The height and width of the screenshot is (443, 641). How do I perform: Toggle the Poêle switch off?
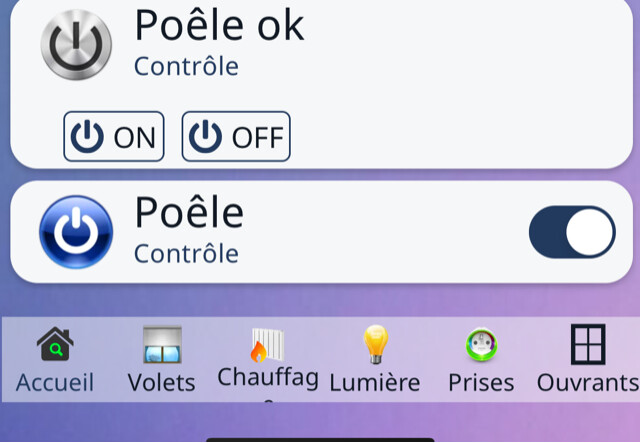click(x=572, y=232)
